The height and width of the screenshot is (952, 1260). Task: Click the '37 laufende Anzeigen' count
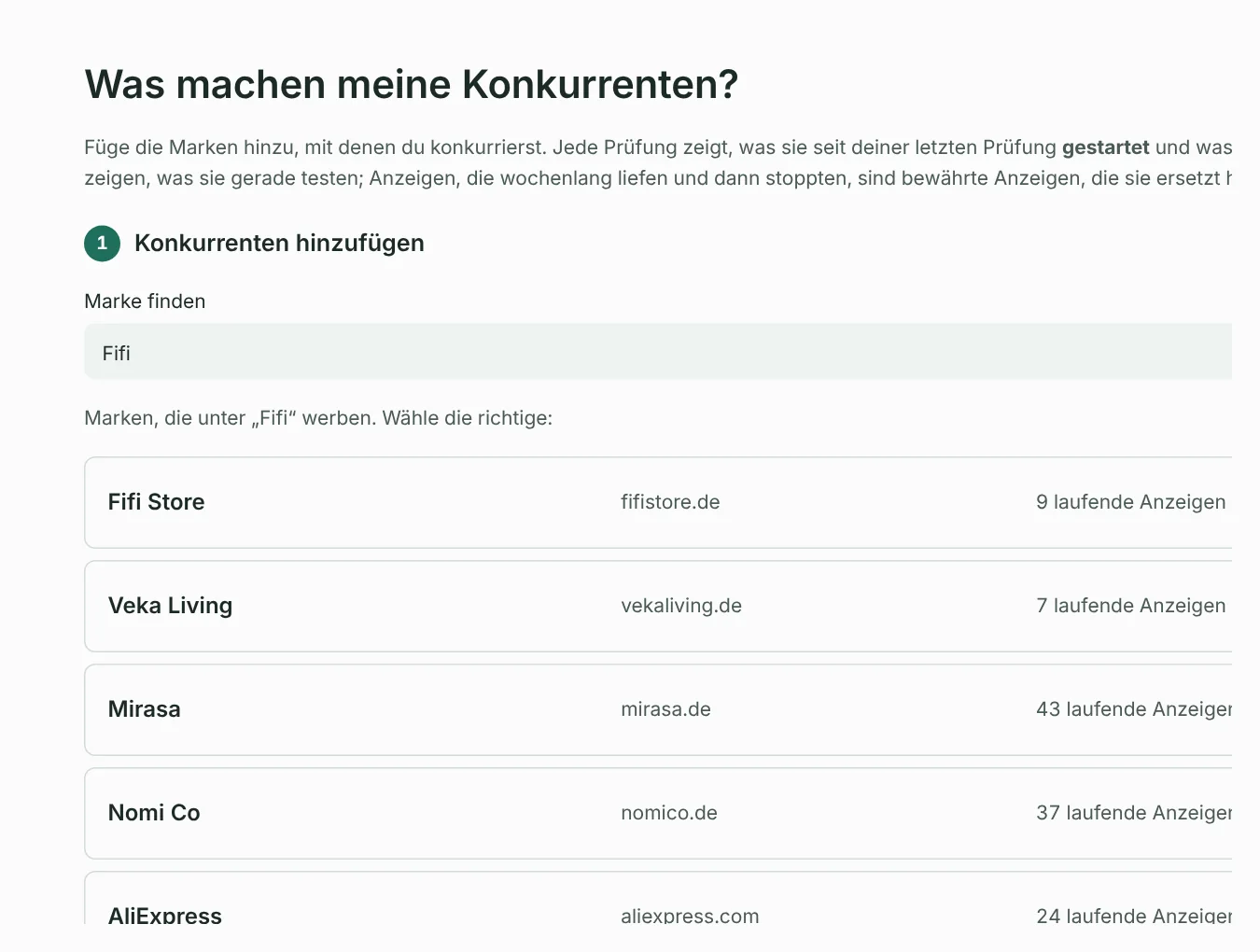click(x=1134, y=813)
